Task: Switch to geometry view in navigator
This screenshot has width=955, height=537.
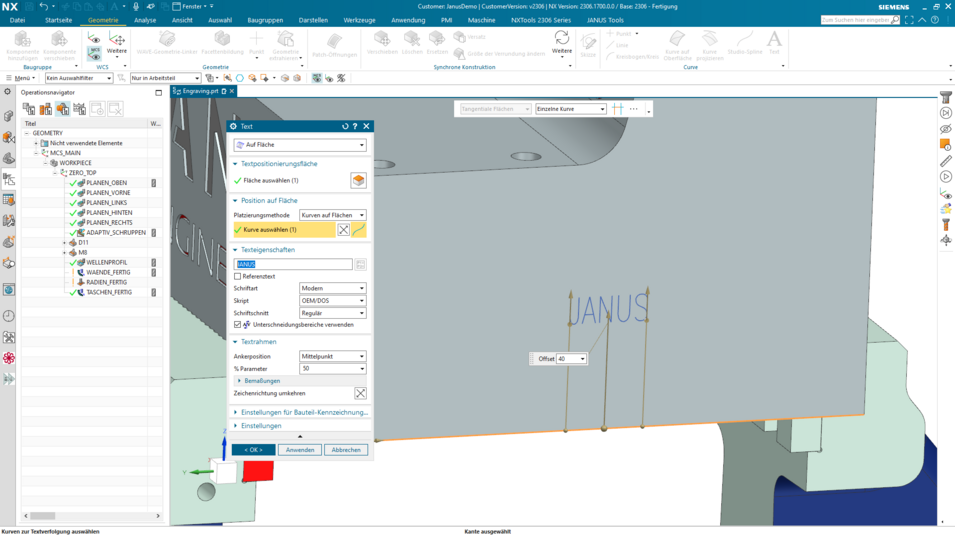Action: tap(63, 109)
